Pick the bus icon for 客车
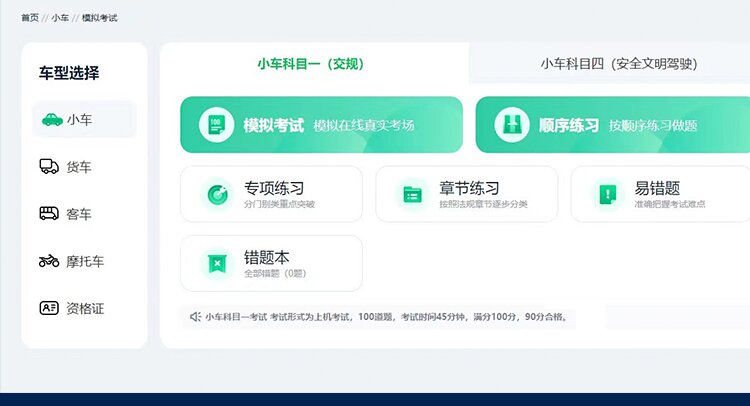This screenshot has height=406, width=750. pos(49,213)
